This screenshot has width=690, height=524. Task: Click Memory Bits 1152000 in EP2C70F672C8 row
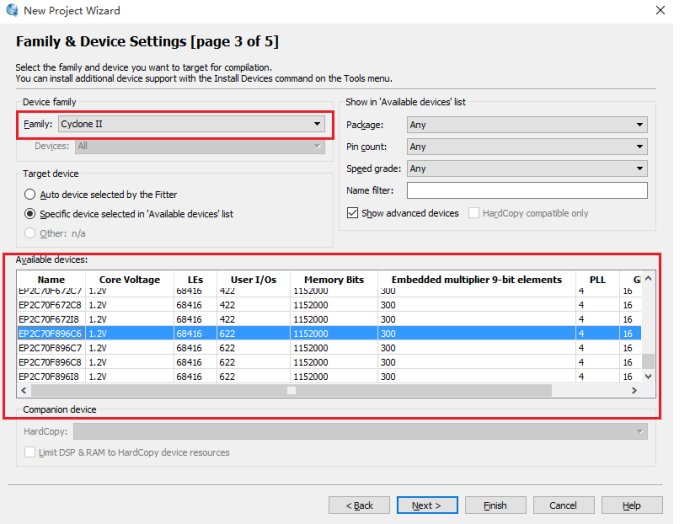(x=311, y=305)
